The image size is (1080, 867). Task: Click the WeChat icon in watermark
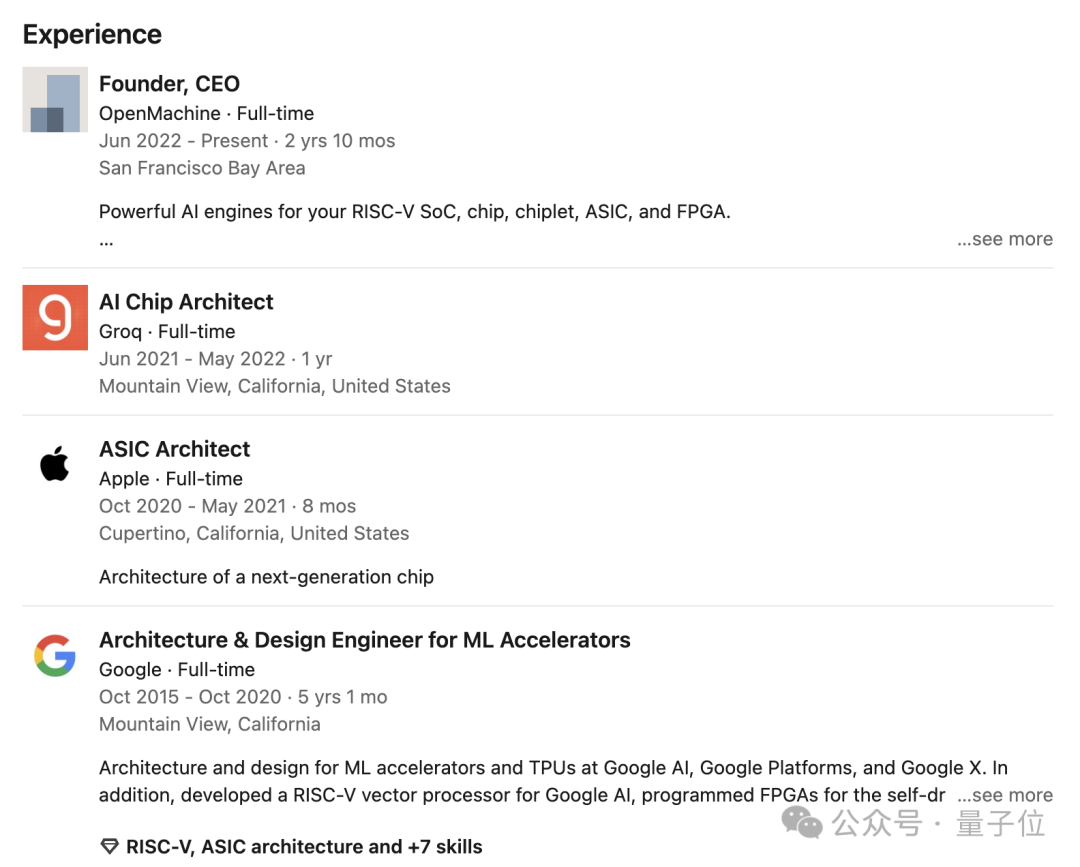[802, 823]
